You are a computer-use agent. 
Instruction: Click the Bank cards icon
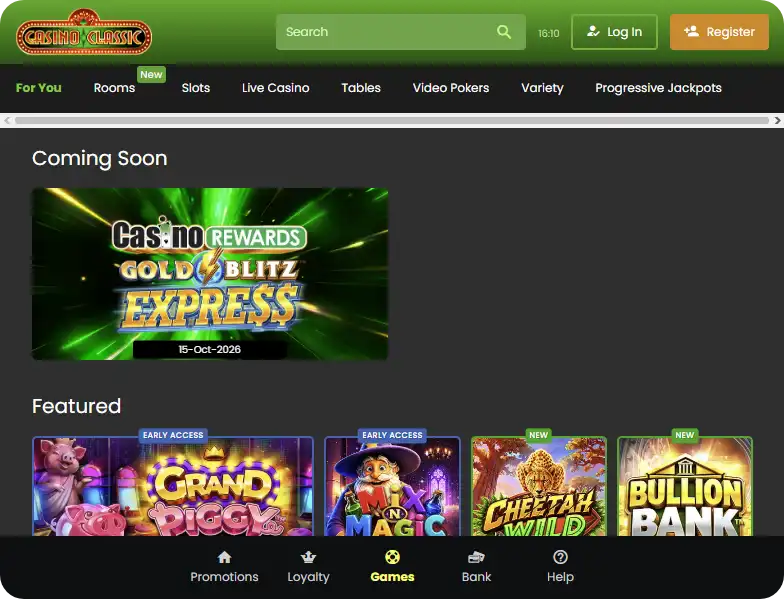pos(476,557)
